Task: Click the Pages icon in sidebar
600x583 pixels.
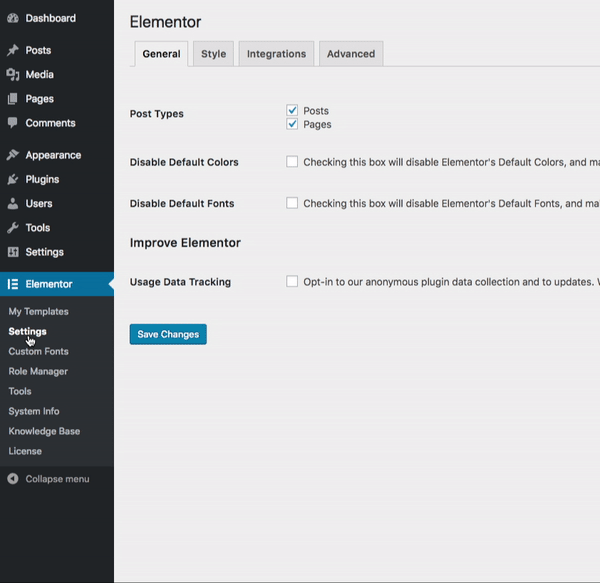Action: [x=12, y=99]
